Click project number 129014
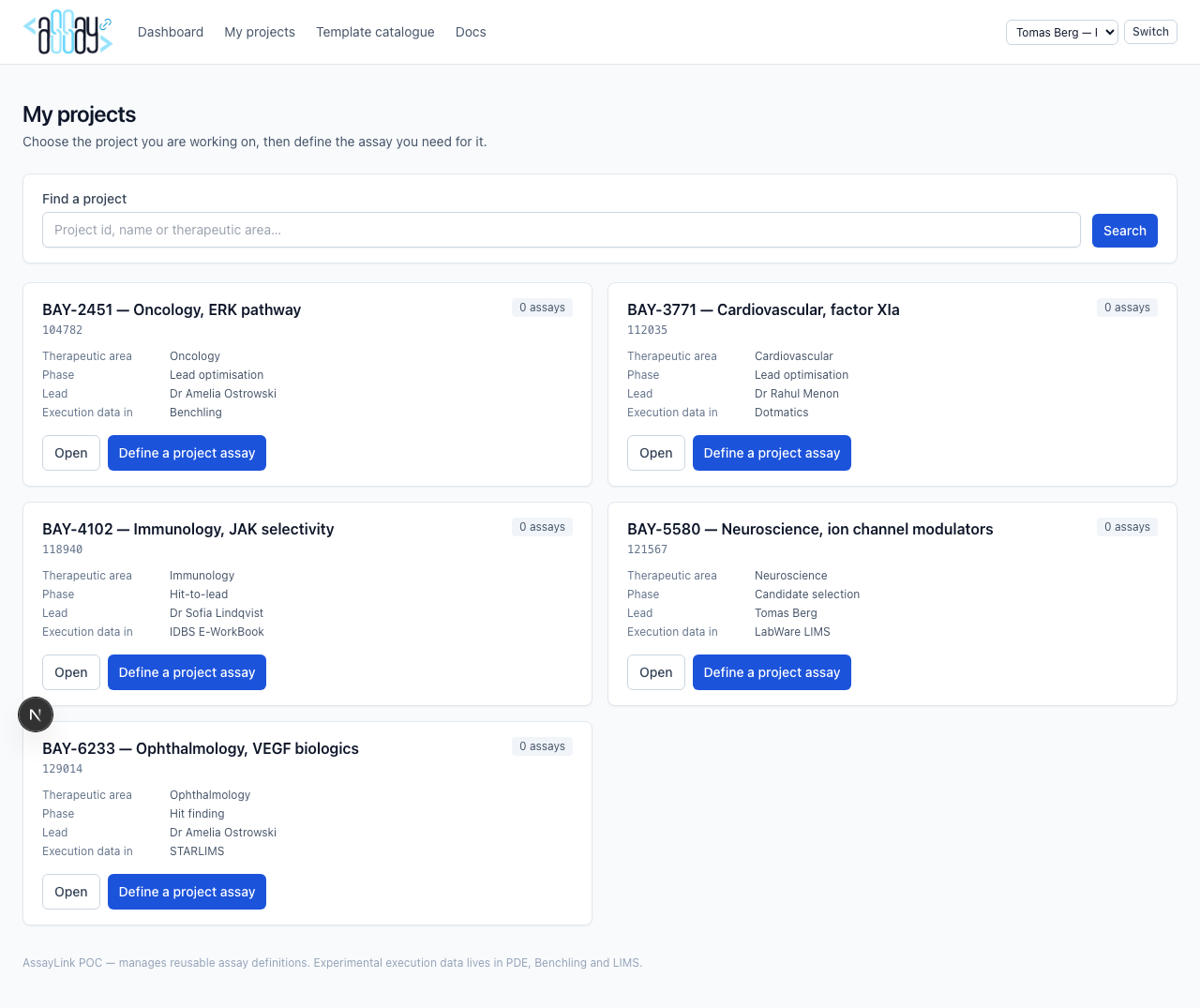 point(63,769)
